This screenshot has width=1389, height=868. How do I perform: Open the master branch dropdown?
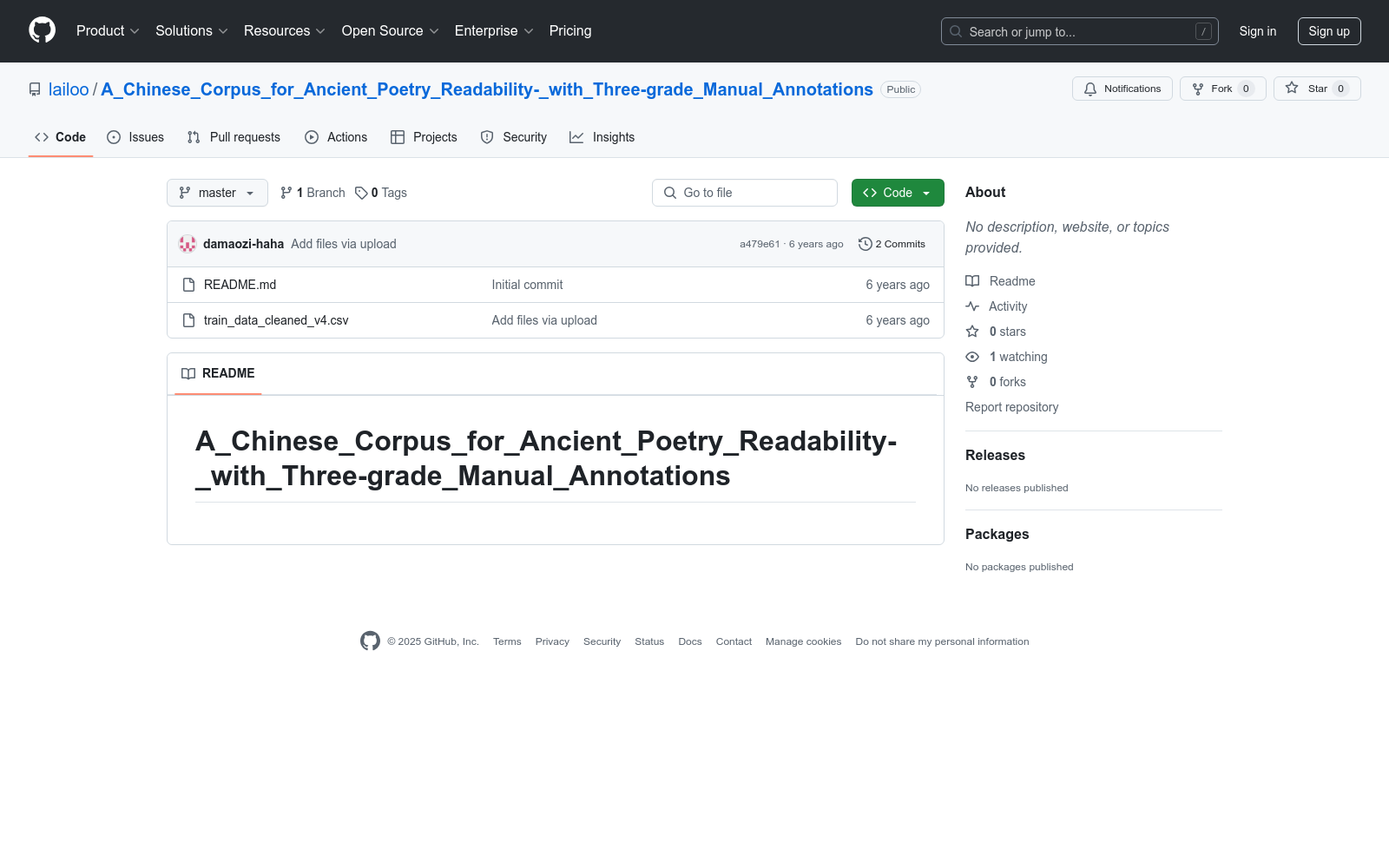click(217, 193)
